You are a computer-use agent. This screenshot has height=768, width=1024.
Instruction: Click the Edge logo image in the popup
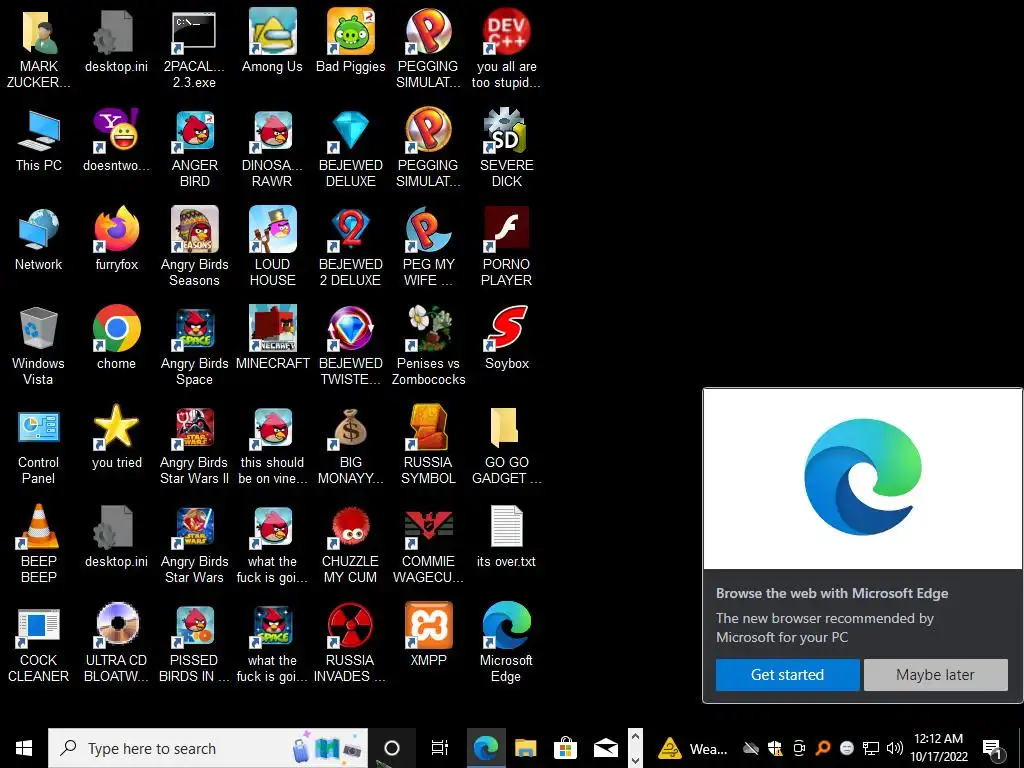click(862, 477)
